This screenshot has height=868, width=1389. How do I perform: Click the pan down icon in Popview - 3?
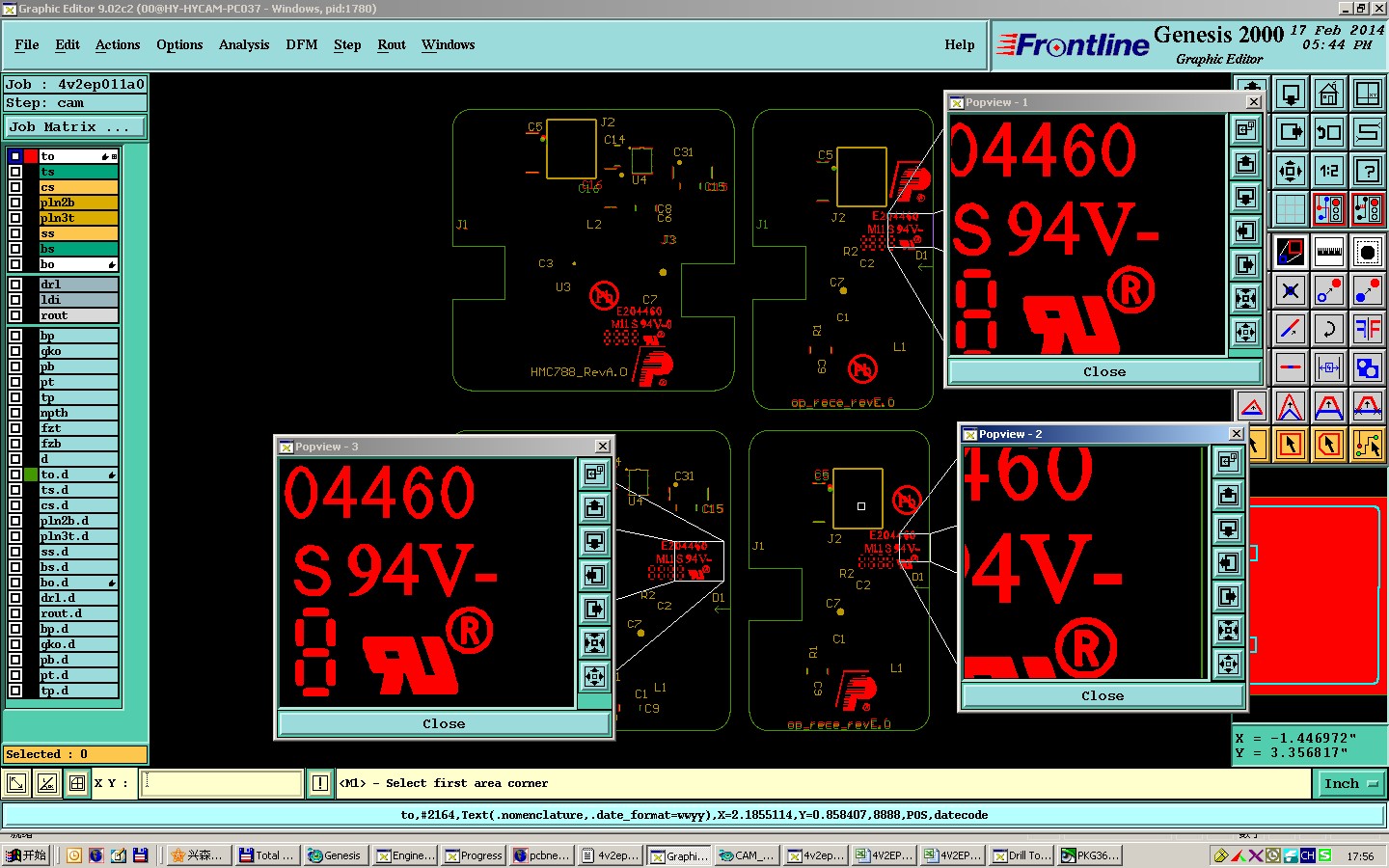coord(595,541)
